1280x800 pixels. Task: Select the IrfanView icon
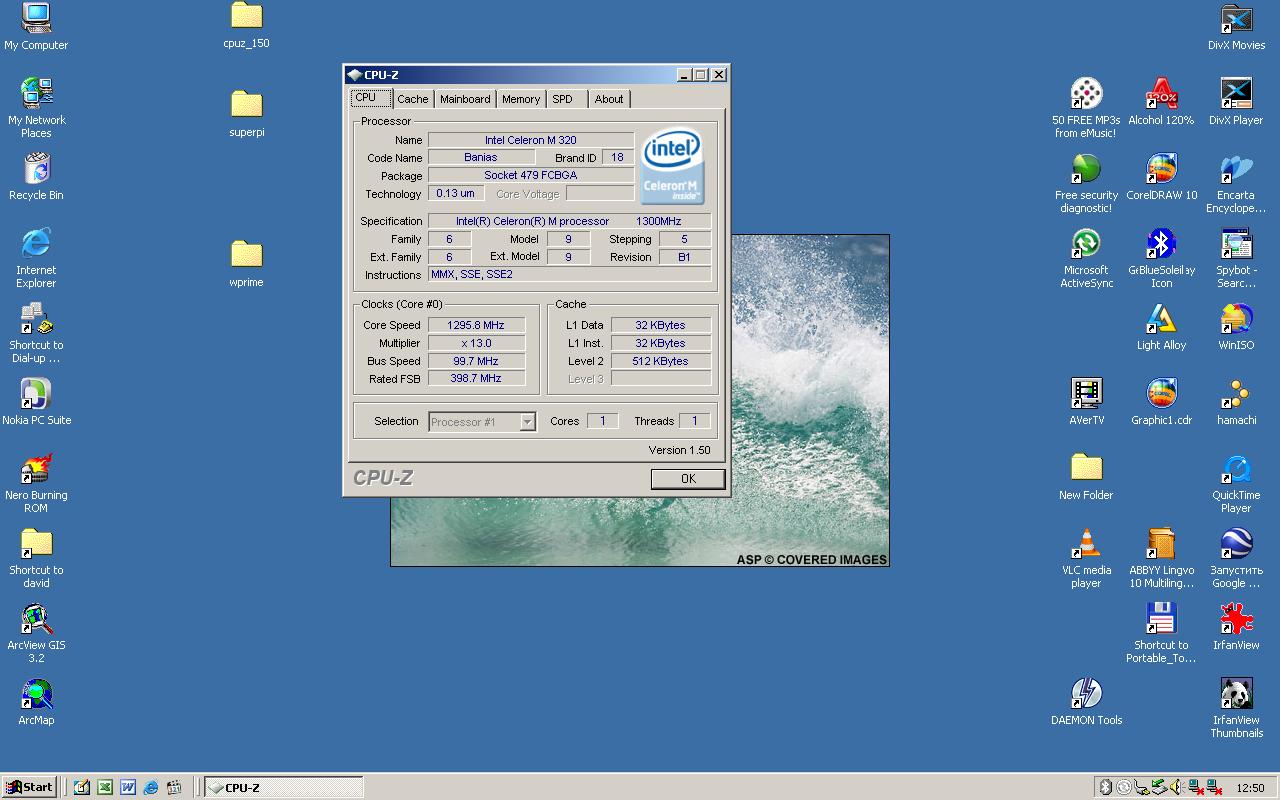pyautogui.click(x=1236, y=626)
